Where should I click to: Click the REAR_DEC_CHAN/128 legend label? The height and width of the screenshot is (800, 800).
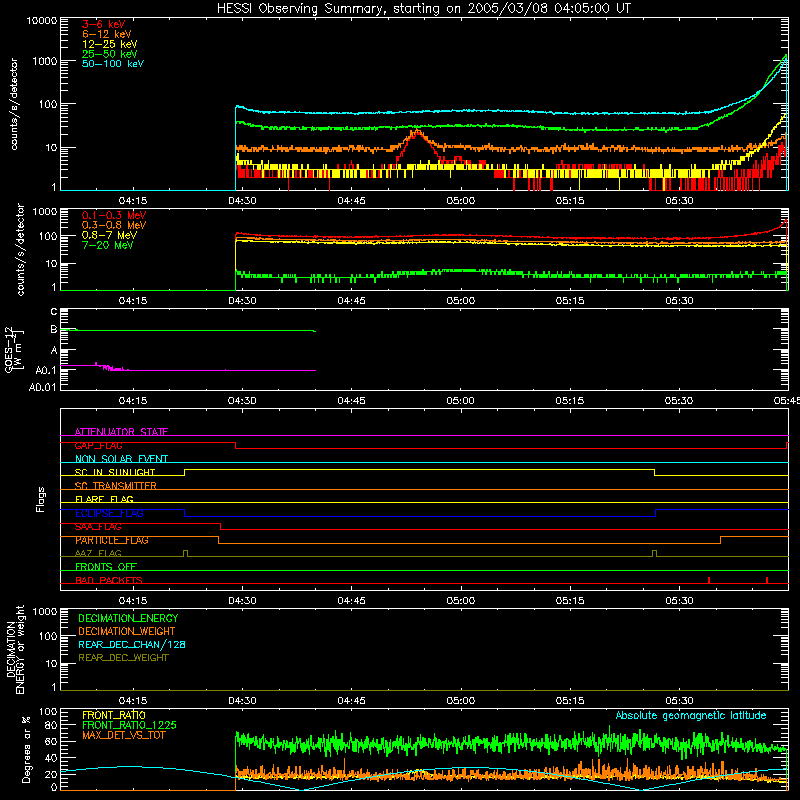tap(132, 644)
